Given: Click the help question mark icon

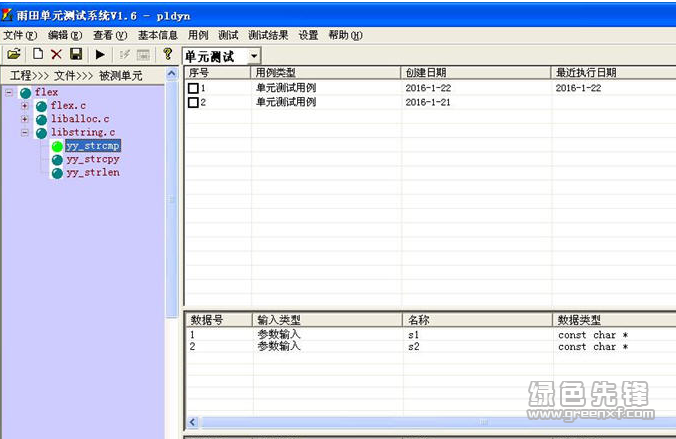Looking at the screenshot, I should tap(168, 54).
